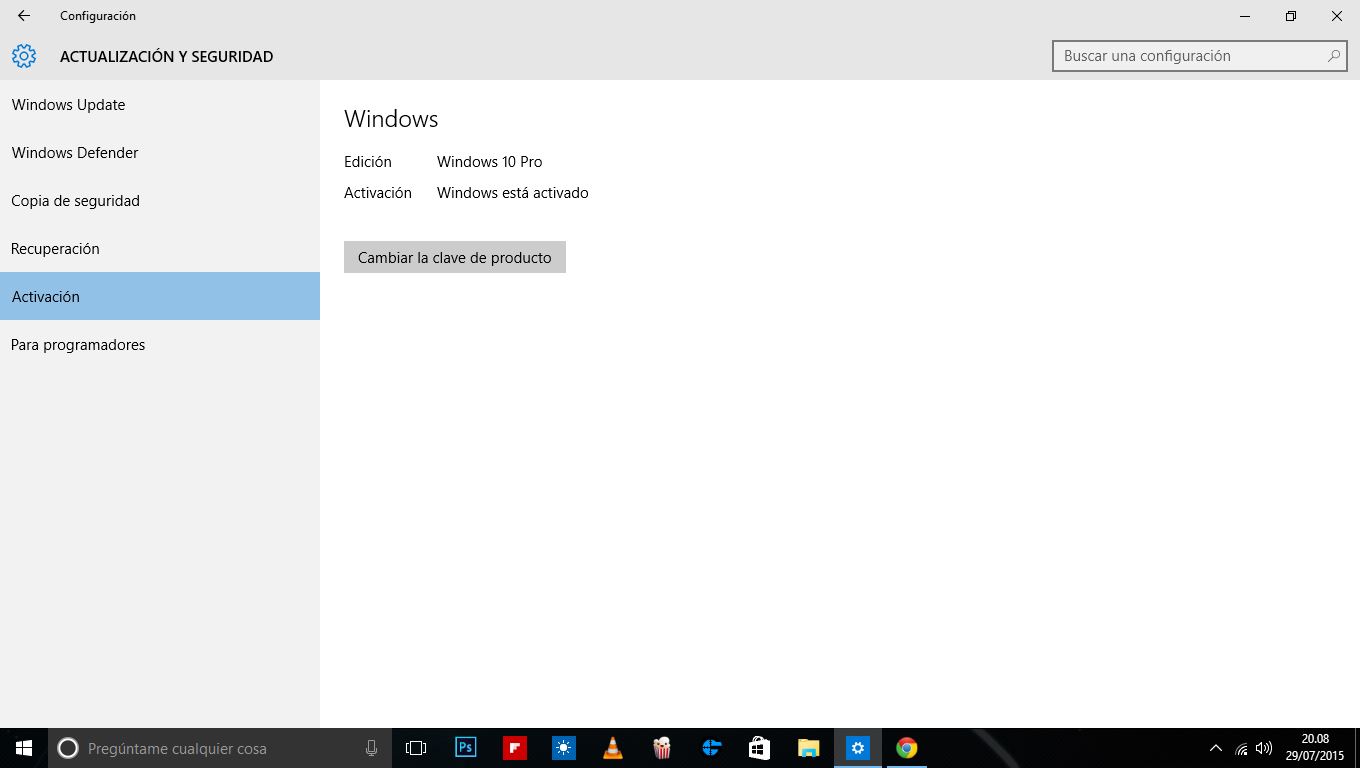Launch VLC media player from taskbar
Screen dimensions: 1360x768
coord(613,748)
